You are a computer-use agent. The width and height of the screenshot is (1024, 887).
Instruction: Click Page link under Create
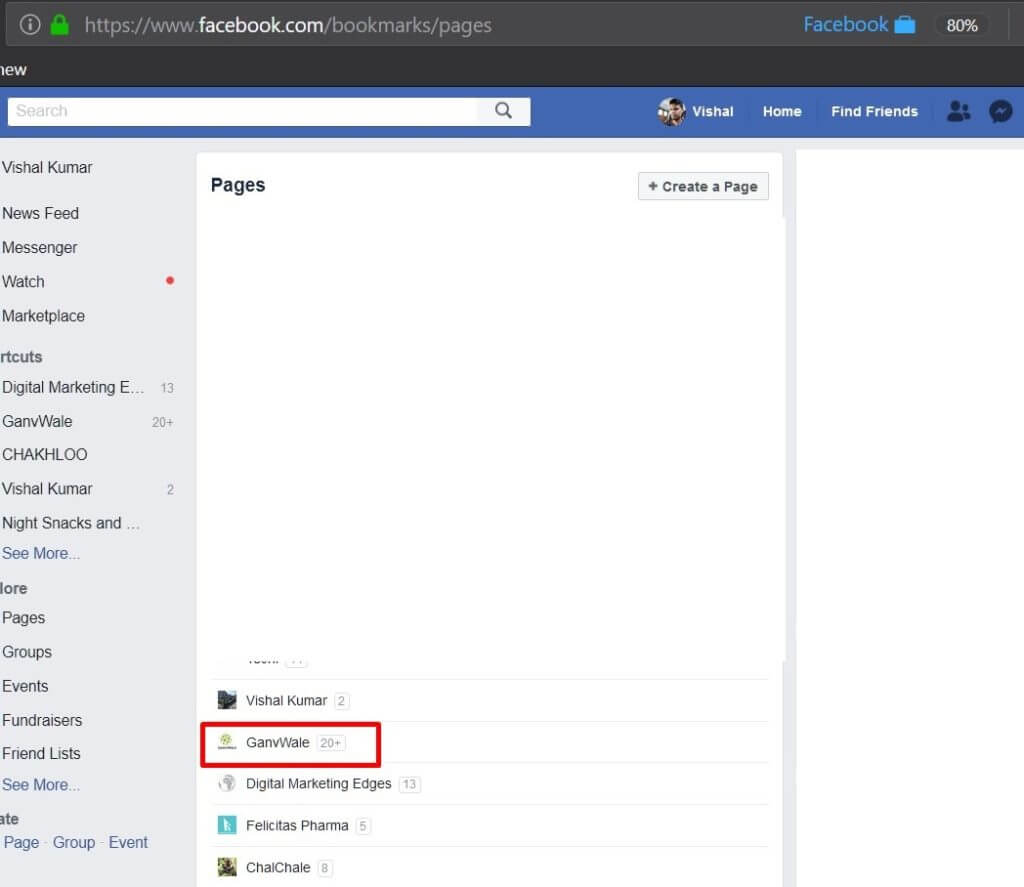[22, 843]
